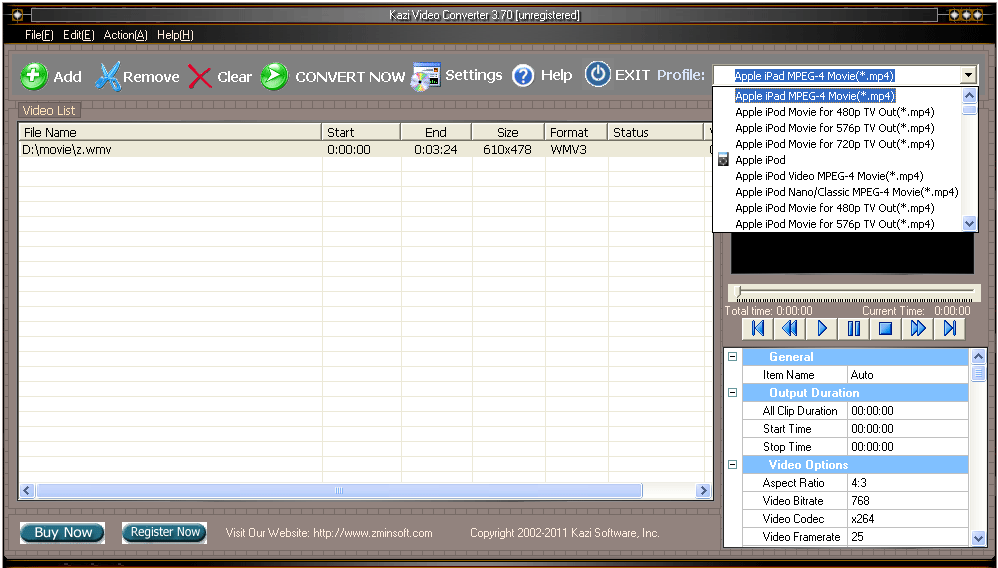Visit the http://www.zminsoft.com website link
This screenshot has width=998, height=568.
point(372,533)
